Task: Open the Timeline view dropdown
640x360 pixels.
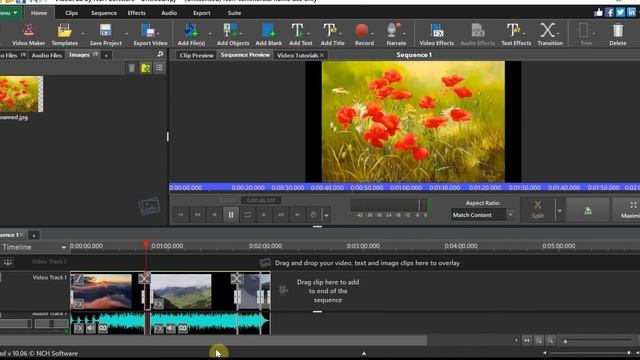Action: [63, 247]
